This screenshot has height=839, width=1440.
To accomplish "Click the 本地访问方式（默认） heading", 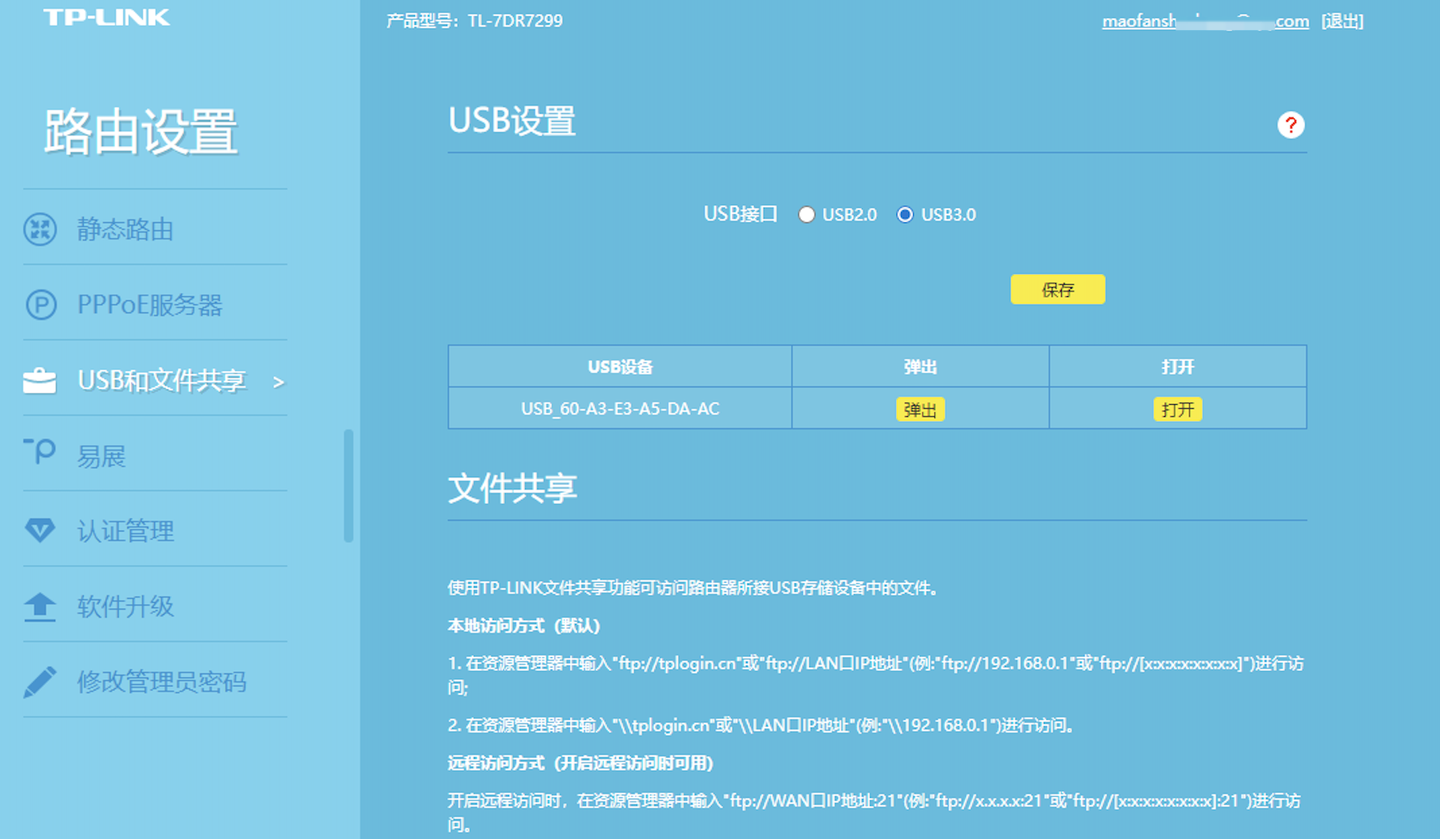I will click(x=523, y=626).
